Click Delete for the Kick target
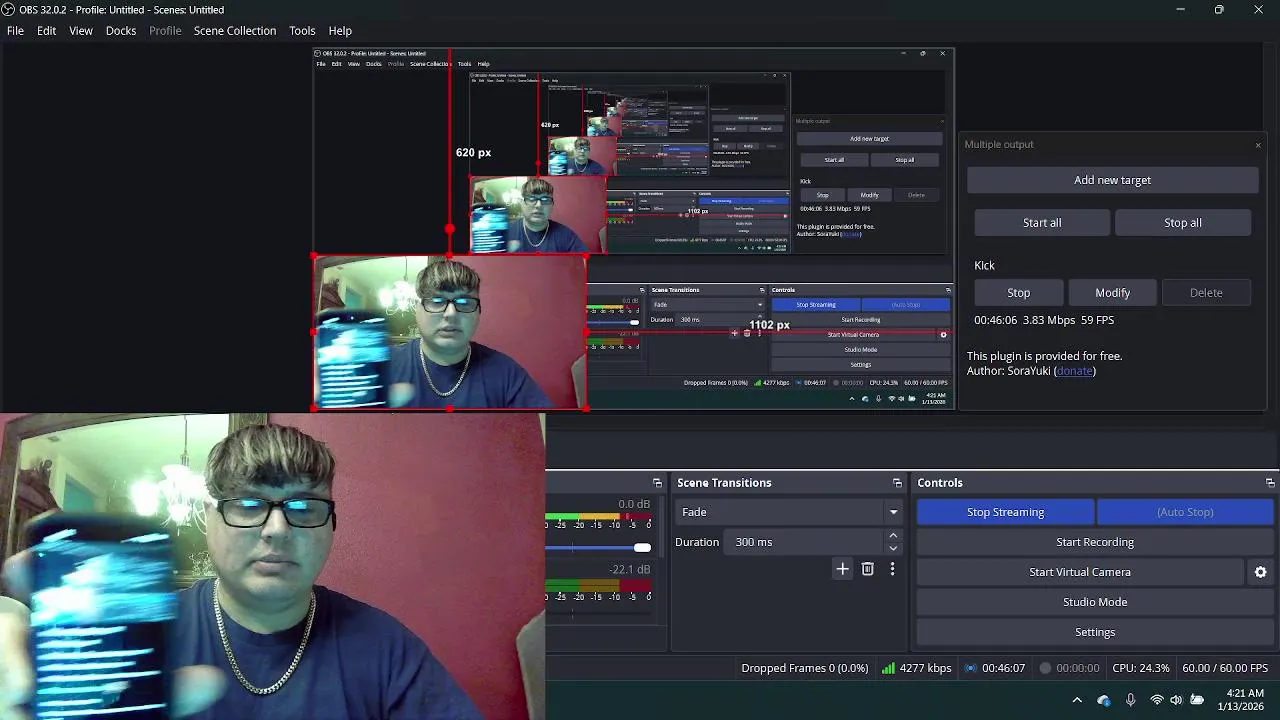This screenshot has height=720, width=1280. (x=1206, y=293)
